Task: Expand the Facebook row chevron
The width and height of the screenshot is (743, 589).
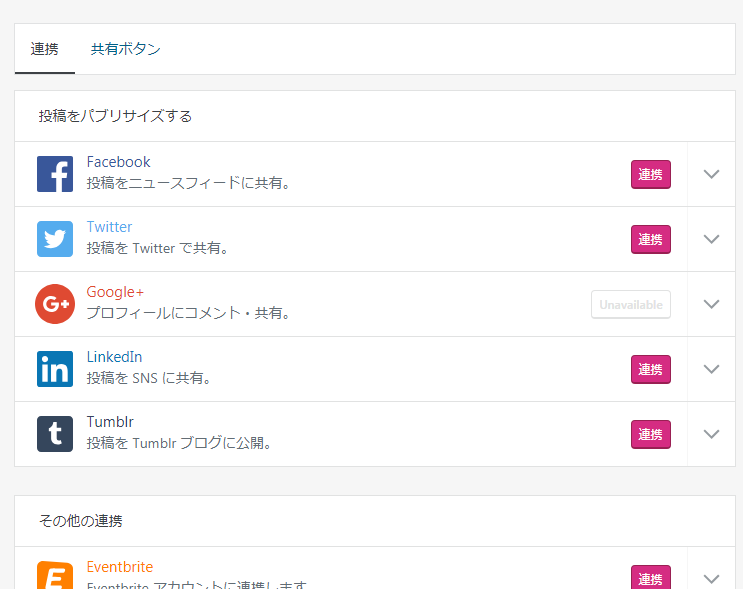Action: click(711, 174)
